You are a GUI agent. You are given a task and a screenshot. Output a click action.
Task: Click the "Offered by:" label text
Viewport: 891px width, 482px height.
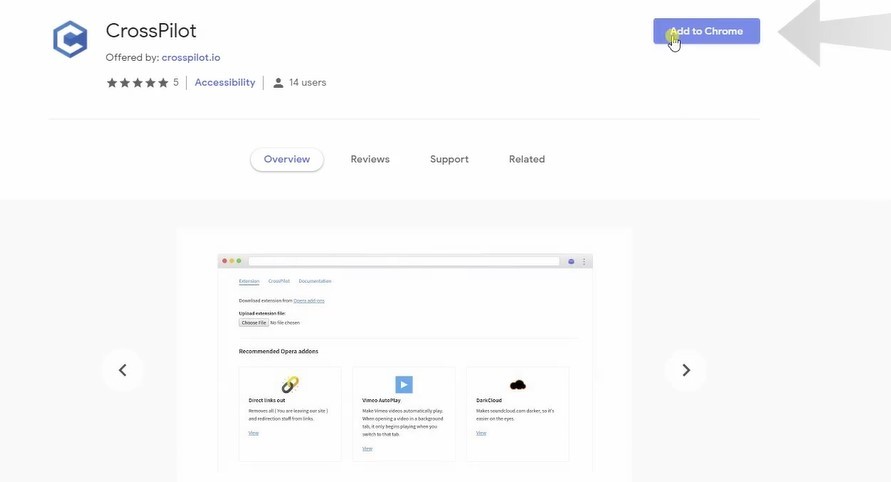coord(132,57)
